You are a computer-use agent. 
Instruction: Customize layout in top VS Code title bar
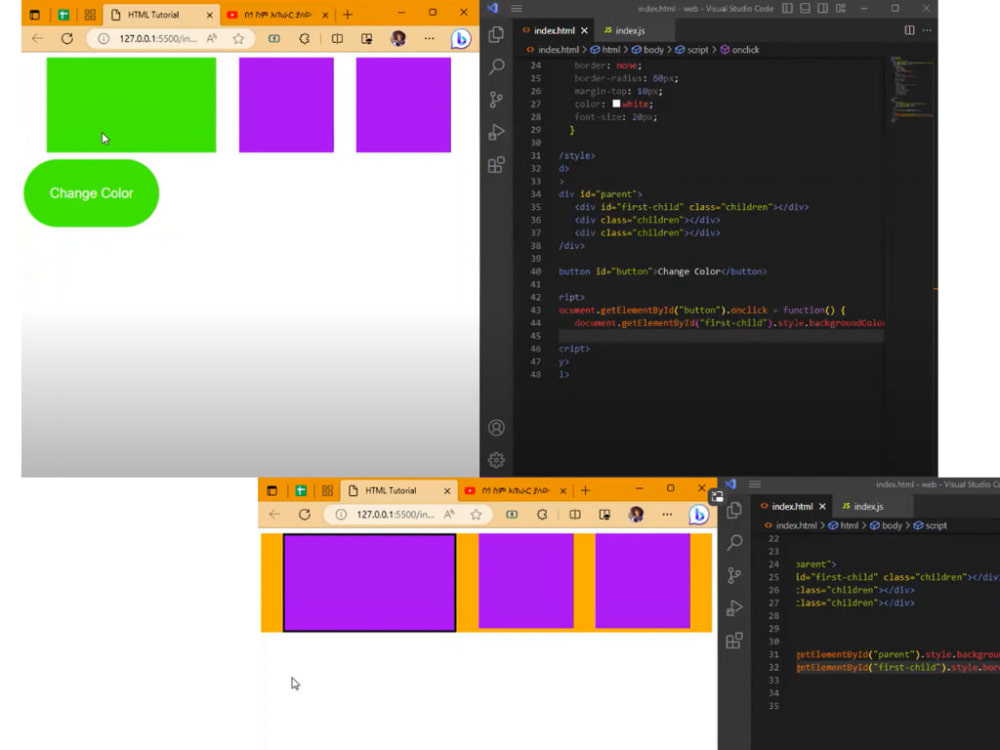(841, 8)
